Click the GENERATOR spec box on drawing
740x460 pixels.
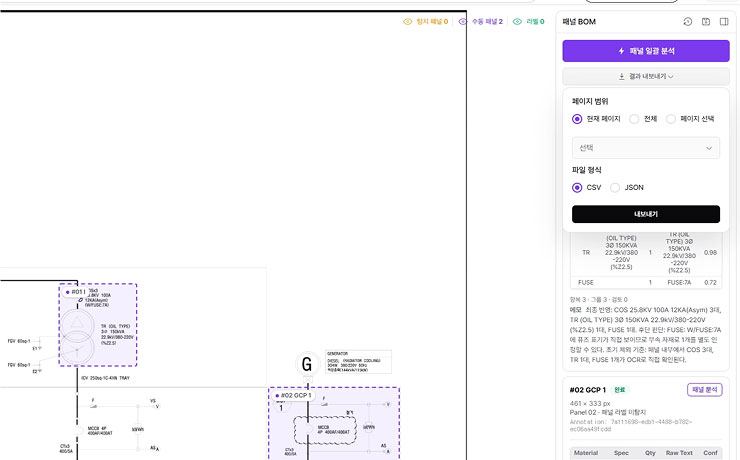(x=358, y=362)
